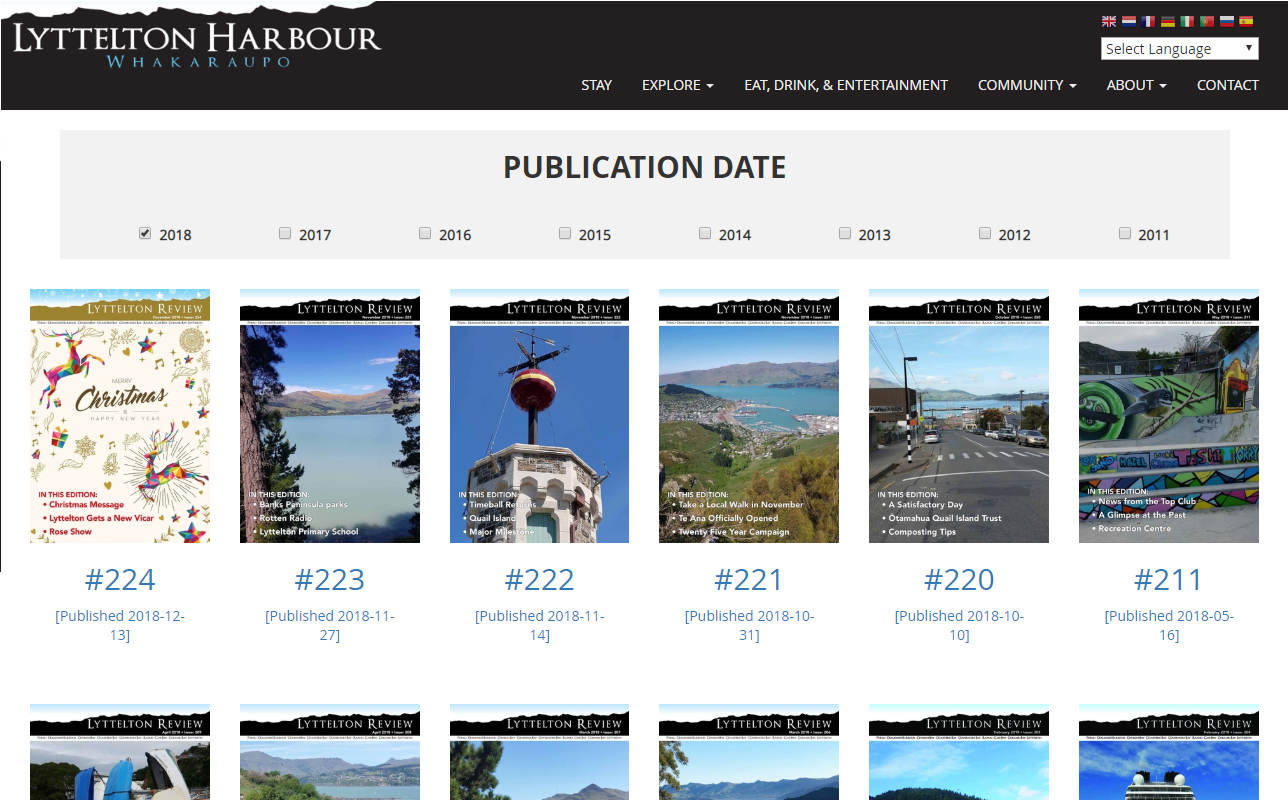The height and width of the screenshot is (800, 1288).
Task: Select the Published 2018-10-10 date
Action: (x=959, y=625)
